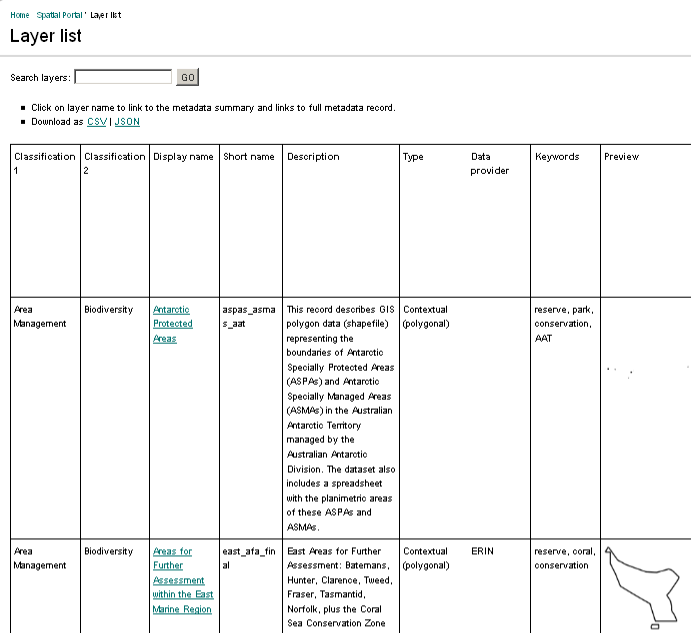Image resolution: width=691 pixels, height=633 pixels.
Task: Click the Type column header
Action: [x=413, y=157]
